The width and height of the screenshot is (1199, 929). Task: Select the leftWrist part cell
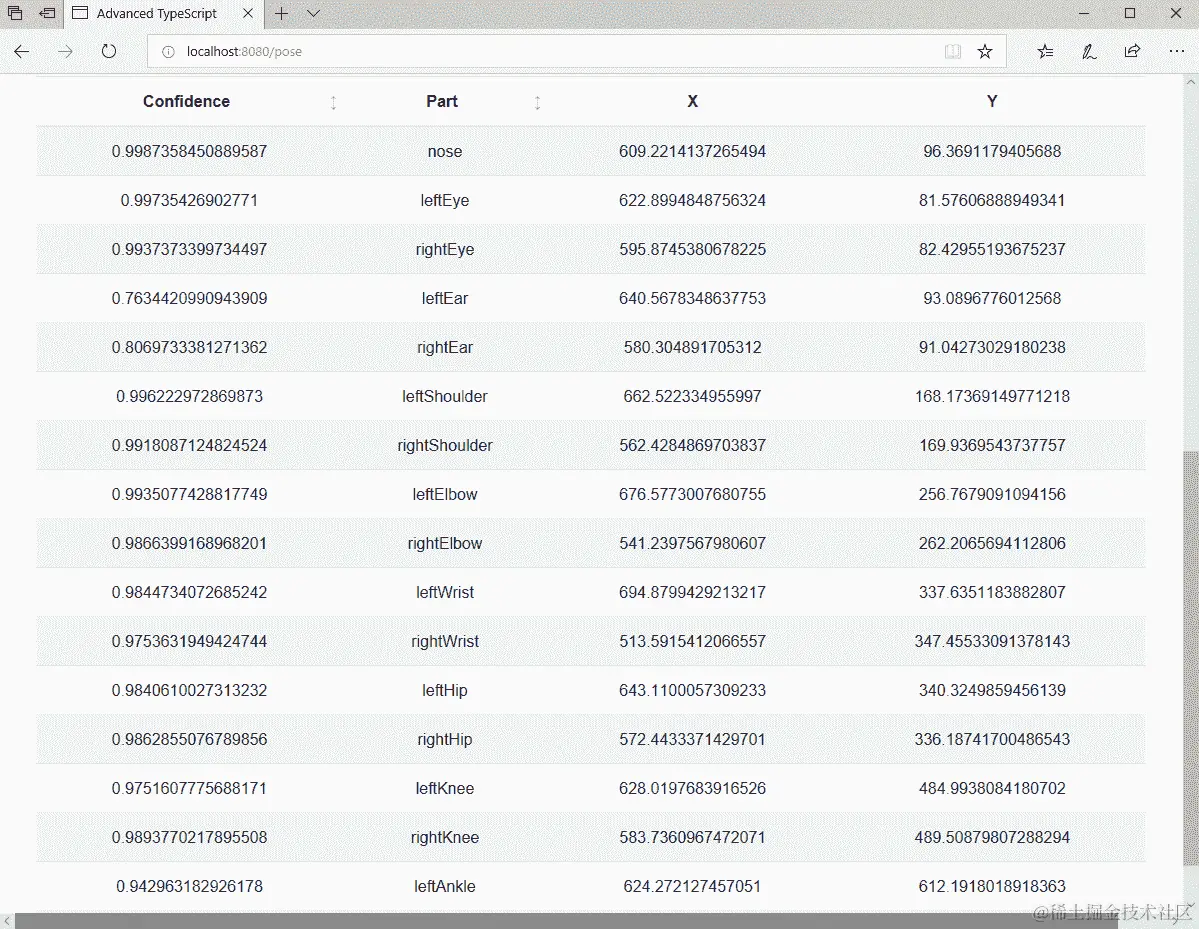coord(444,592)
